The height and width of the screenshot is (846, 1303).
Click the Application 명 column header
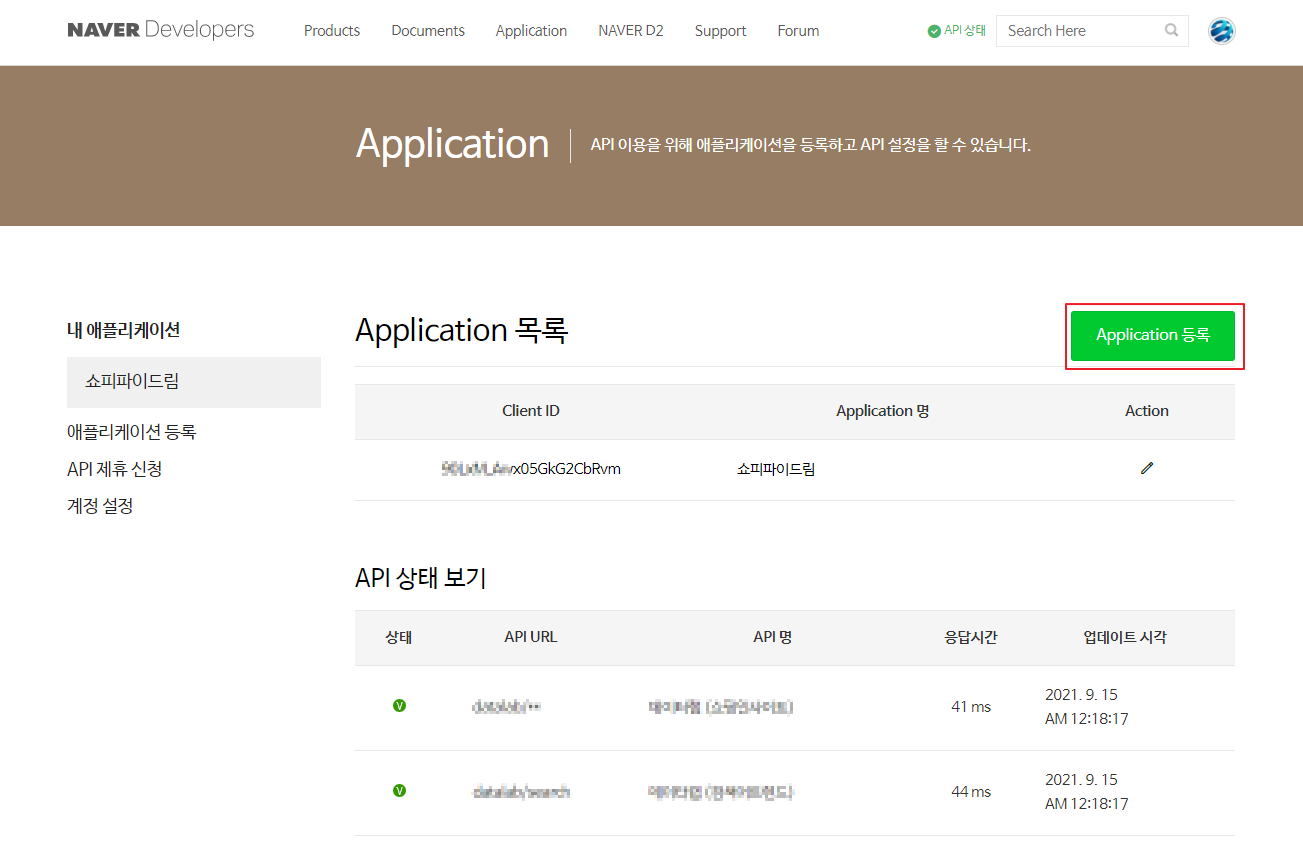[883, 411]
